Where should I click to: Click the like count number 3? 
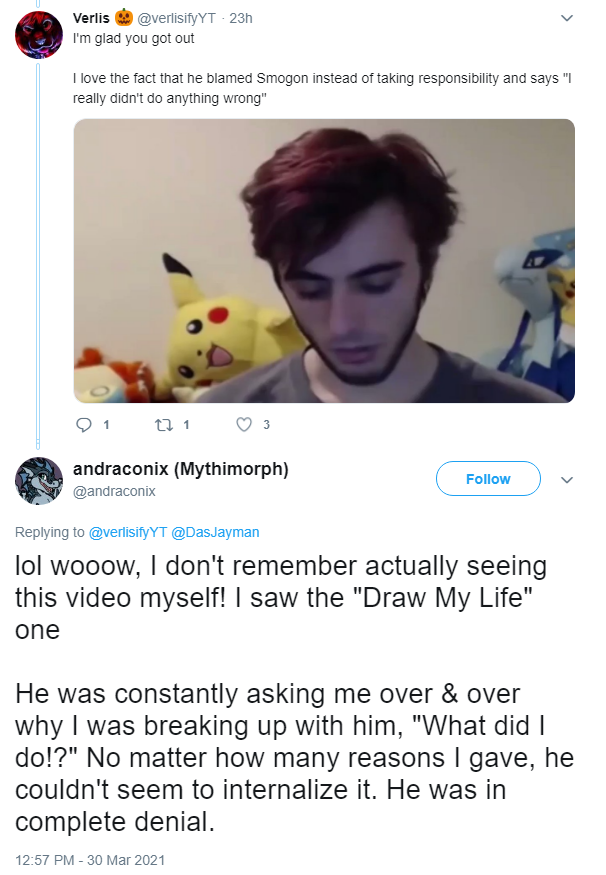click(266, 425)
